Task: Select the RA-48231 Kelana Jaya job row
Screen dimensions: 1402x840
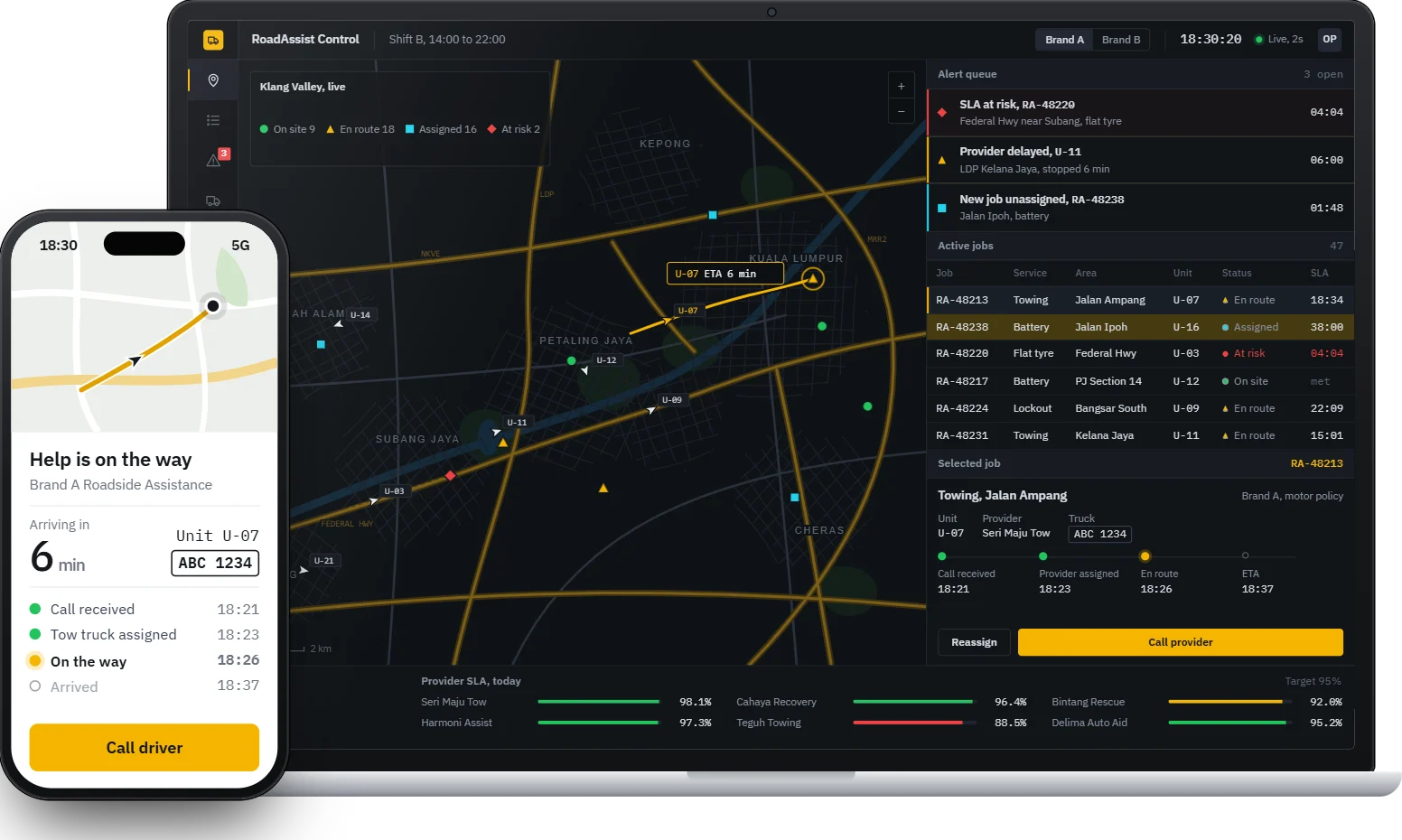Action: pos(1140,435)
